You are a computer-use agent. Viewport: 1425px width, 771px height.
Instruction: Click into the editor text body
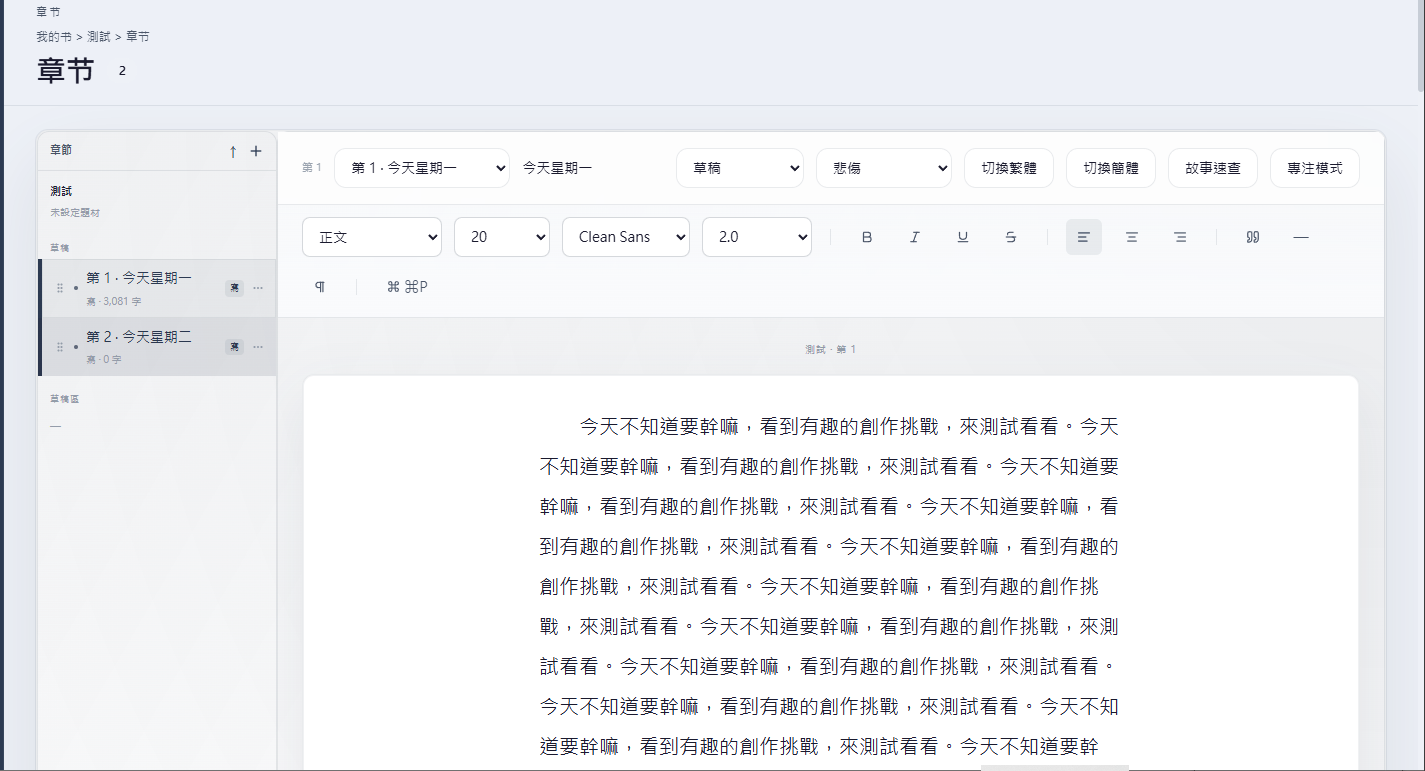pyautogui.click(x=829, y=586)
